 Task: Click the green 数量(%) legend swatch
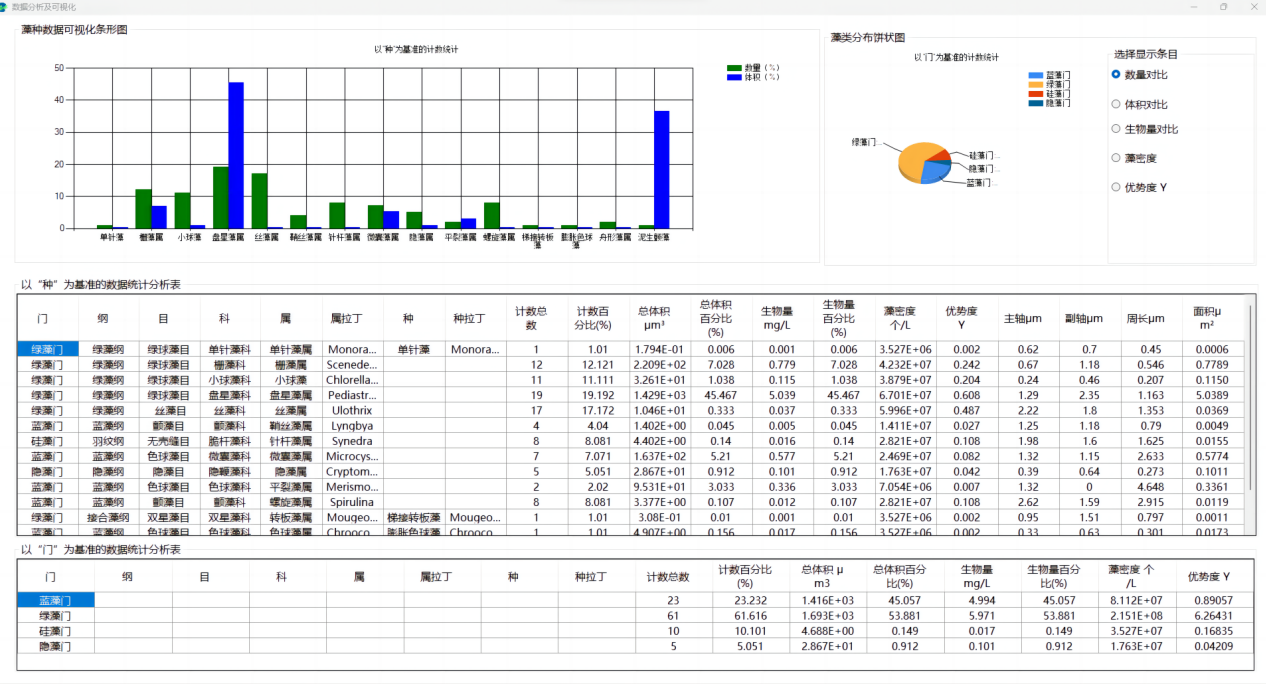pyautogui.click(x=734, y=68)
